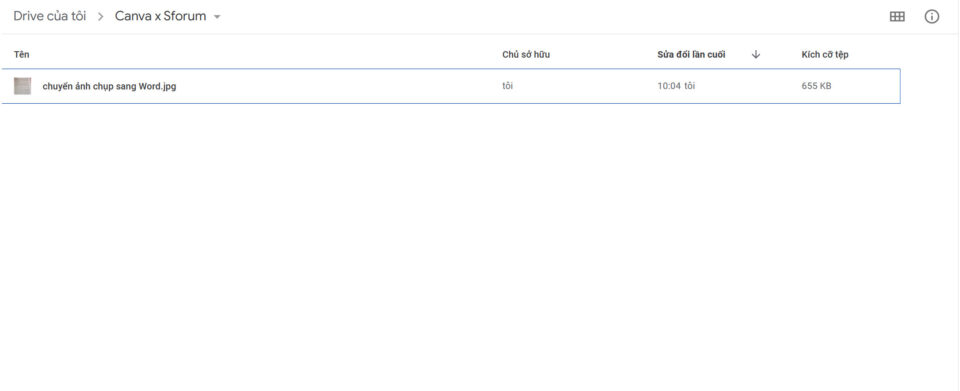Click the Chủ sở hữu column header
This screenshot has height=391, width=960.
coord(526,54)
